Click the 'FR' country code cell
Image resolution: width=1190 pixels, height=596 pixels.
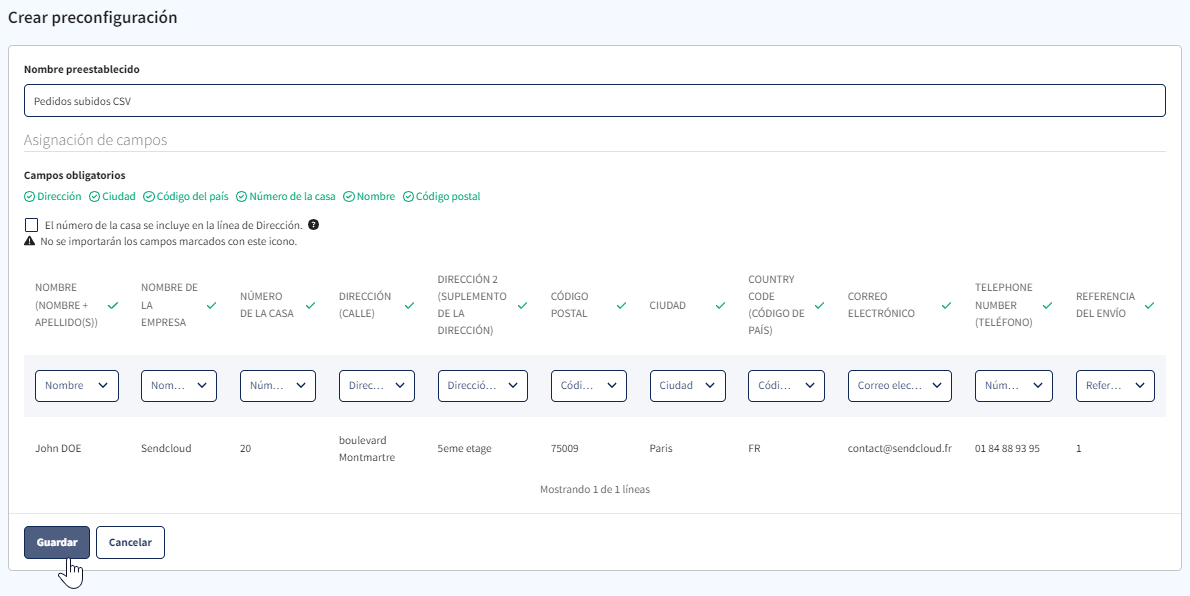point(754,449)
